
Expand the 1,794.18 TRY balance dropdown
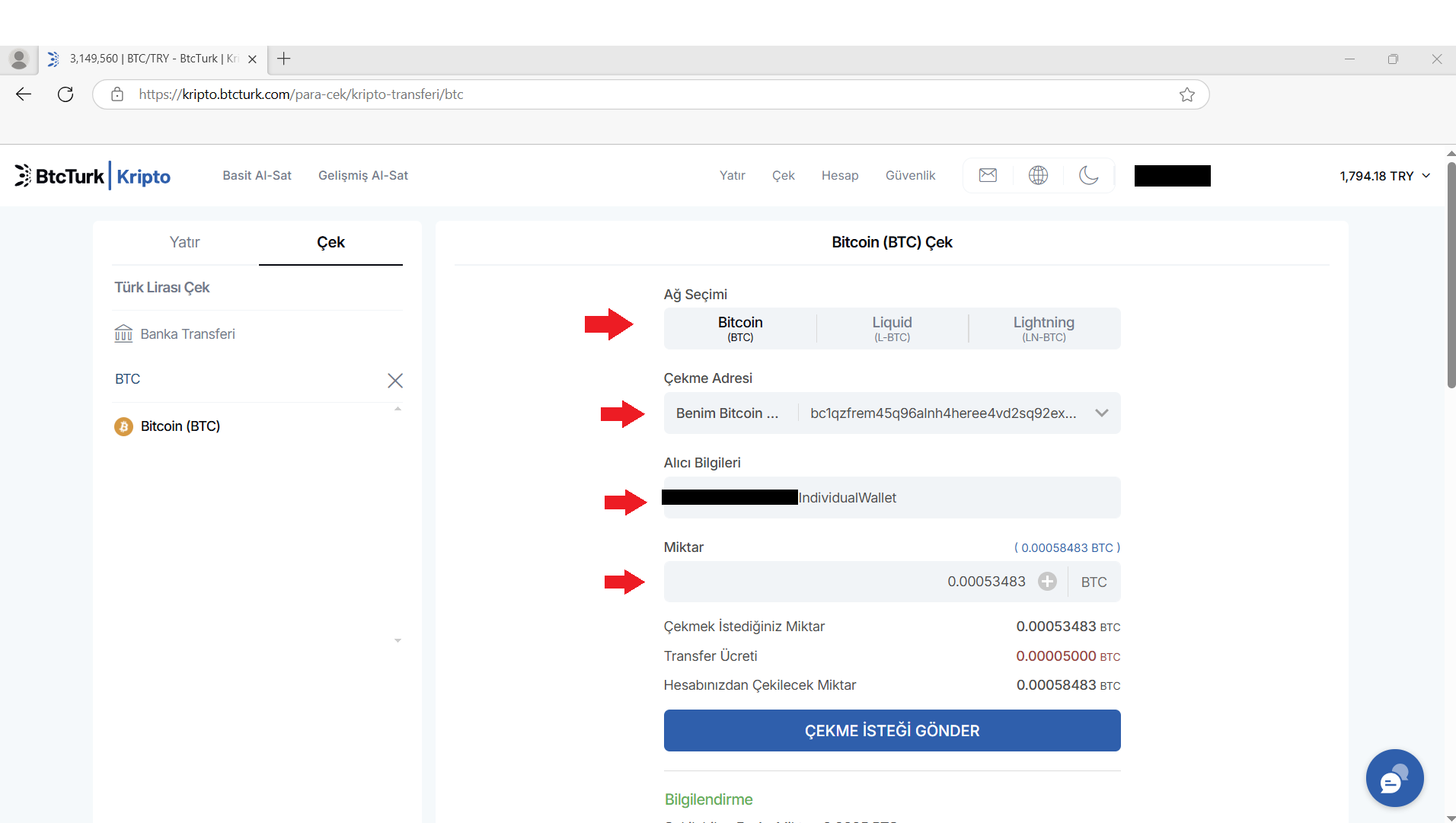(x=1384, y=176)
